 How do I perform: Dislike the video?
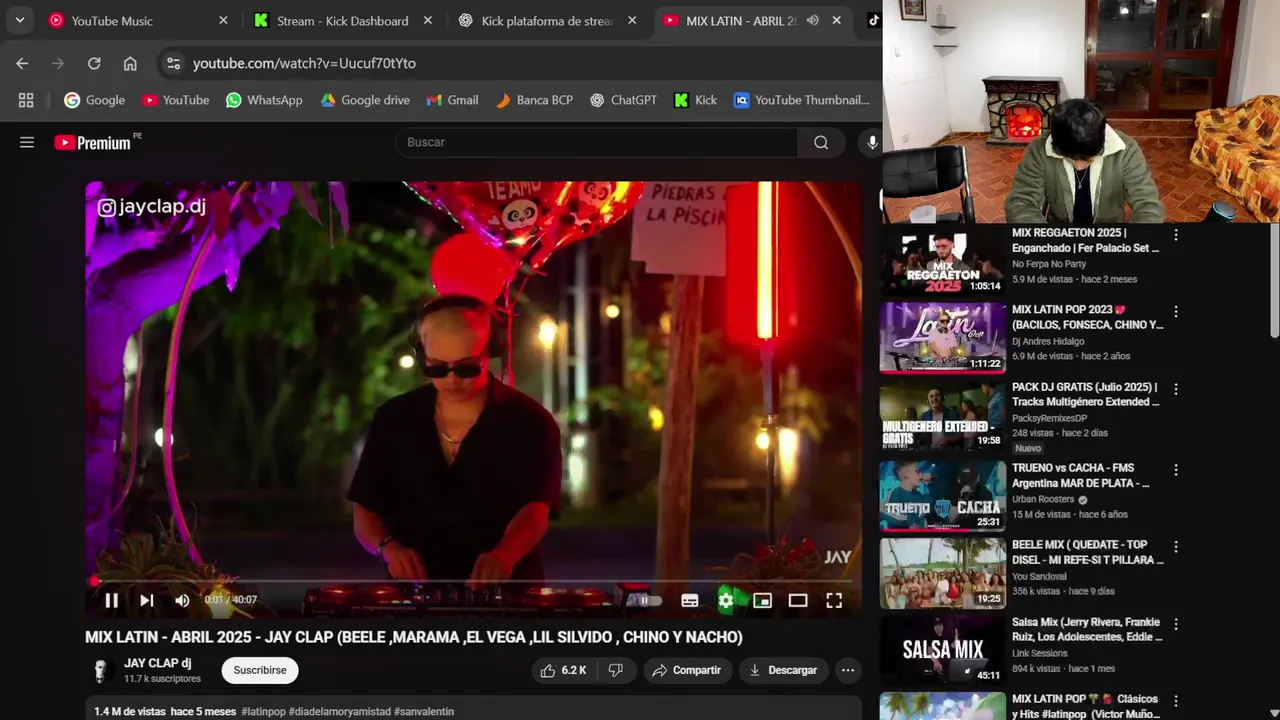616,670
